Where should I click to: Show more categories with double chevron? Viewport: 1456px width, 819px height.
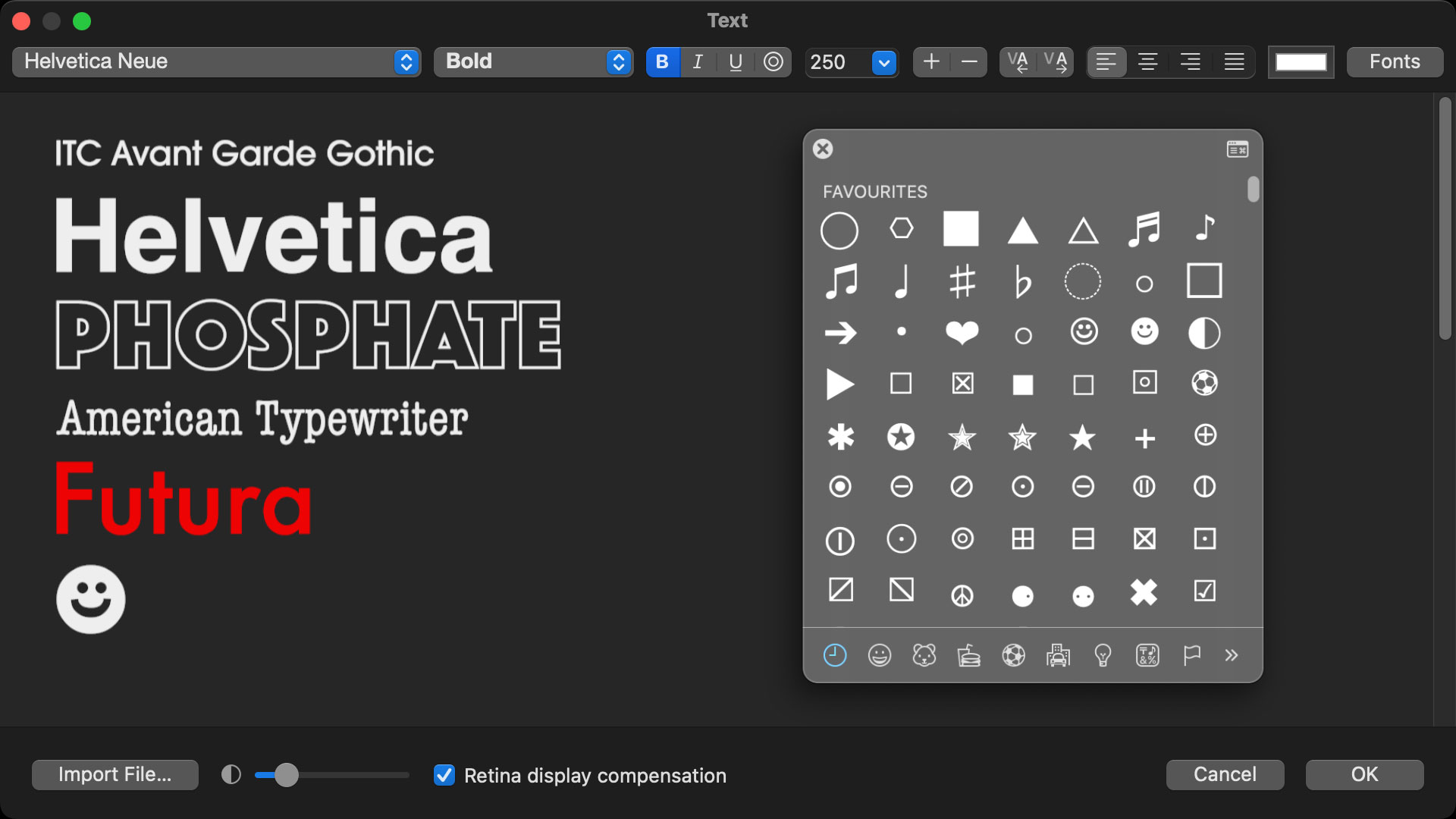pyautogui.click(x=1232, y=655)
